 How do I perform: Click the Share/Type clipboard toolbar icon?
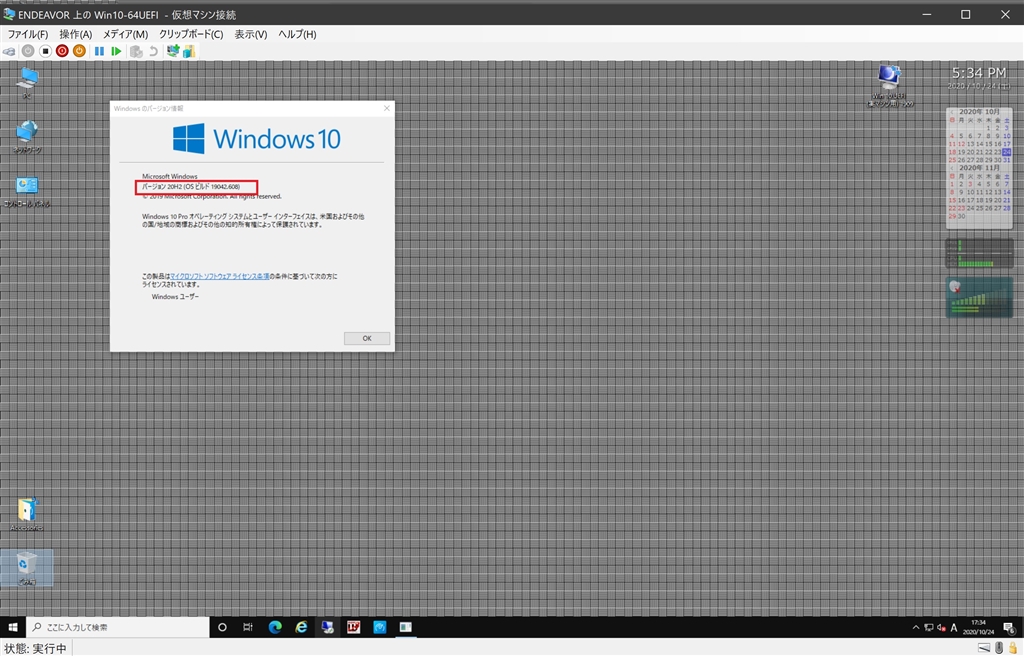point(189,51)
